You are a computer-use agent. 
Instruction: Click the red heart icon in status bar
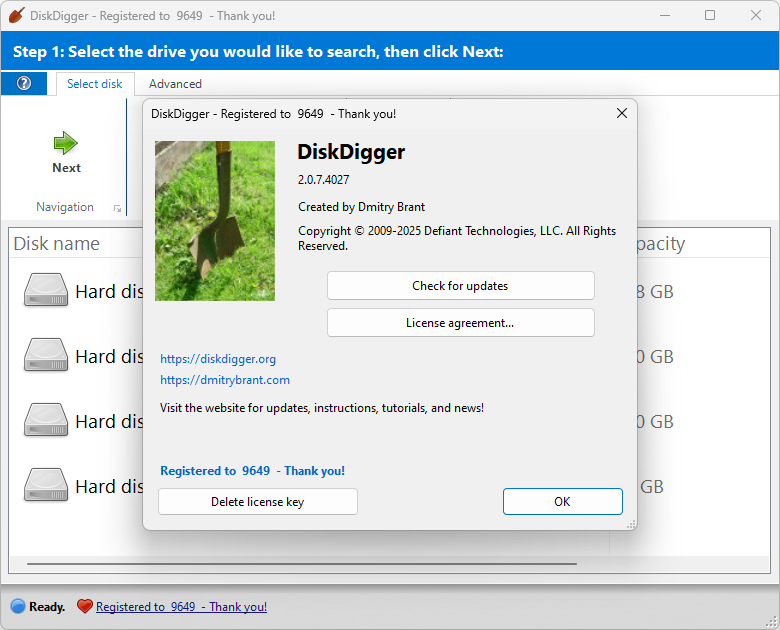click(85, 606)
